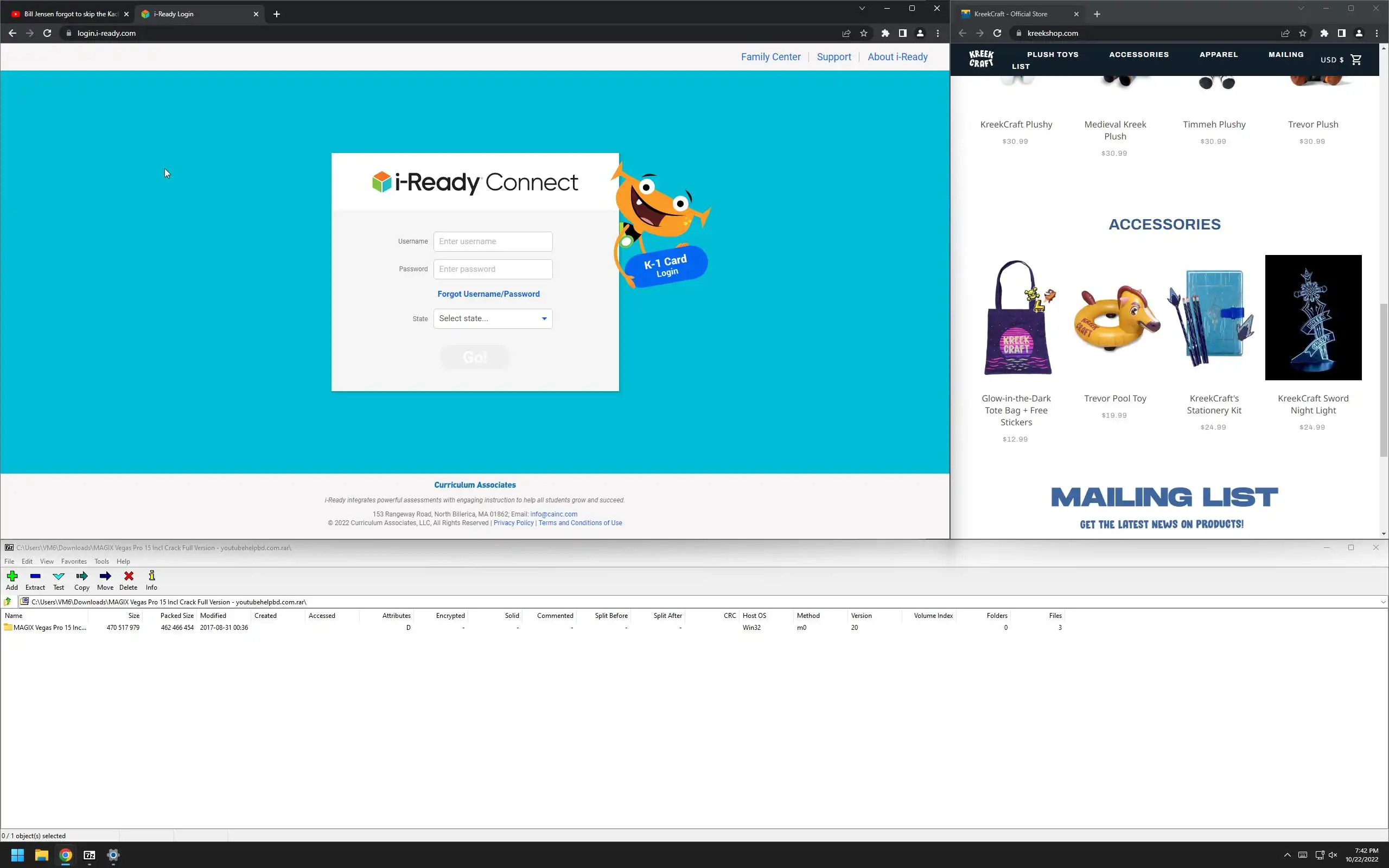Open the Favorites menu in 7-Zip
The image size is (1389, 868).
73,561
